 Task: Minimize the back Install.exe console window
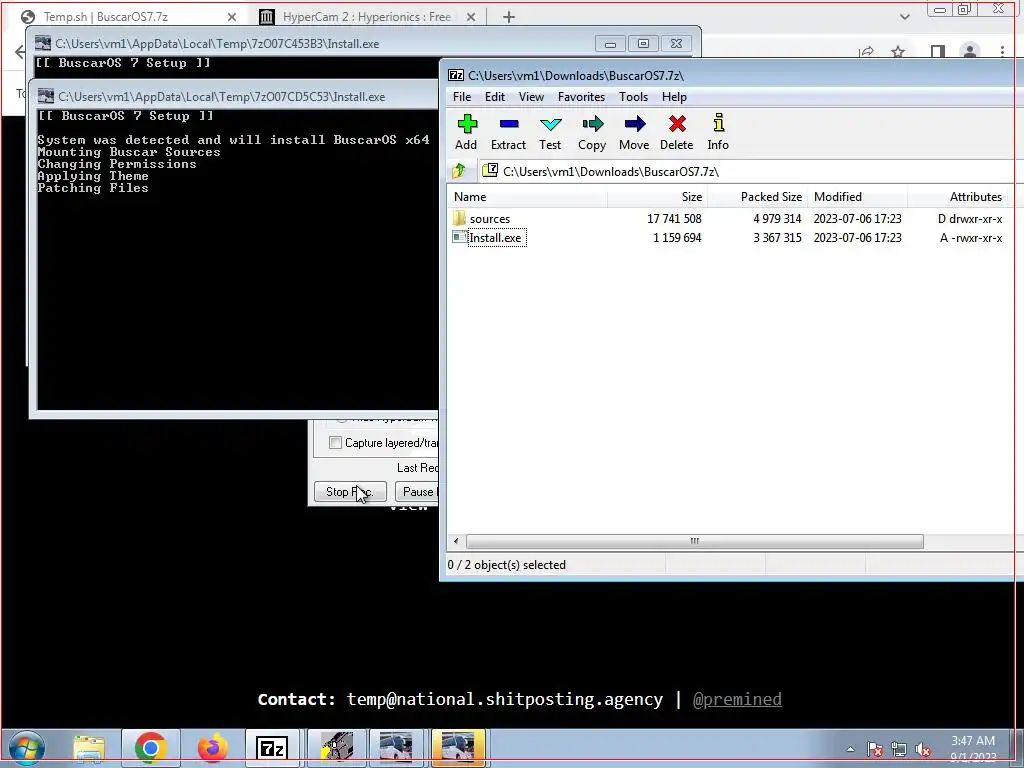(610, 44)
